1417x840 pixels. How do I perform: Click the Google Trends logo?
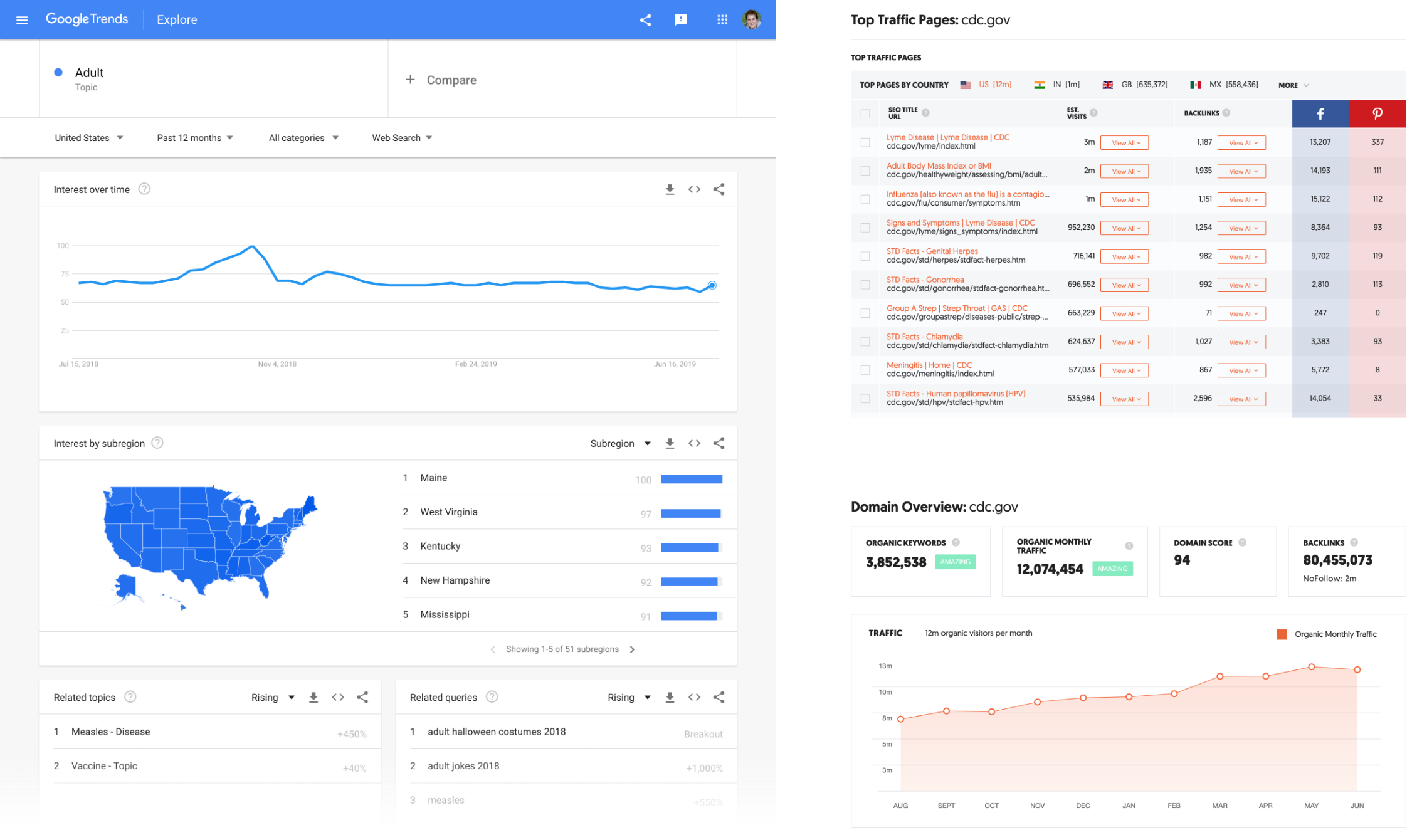pos(87,19)
